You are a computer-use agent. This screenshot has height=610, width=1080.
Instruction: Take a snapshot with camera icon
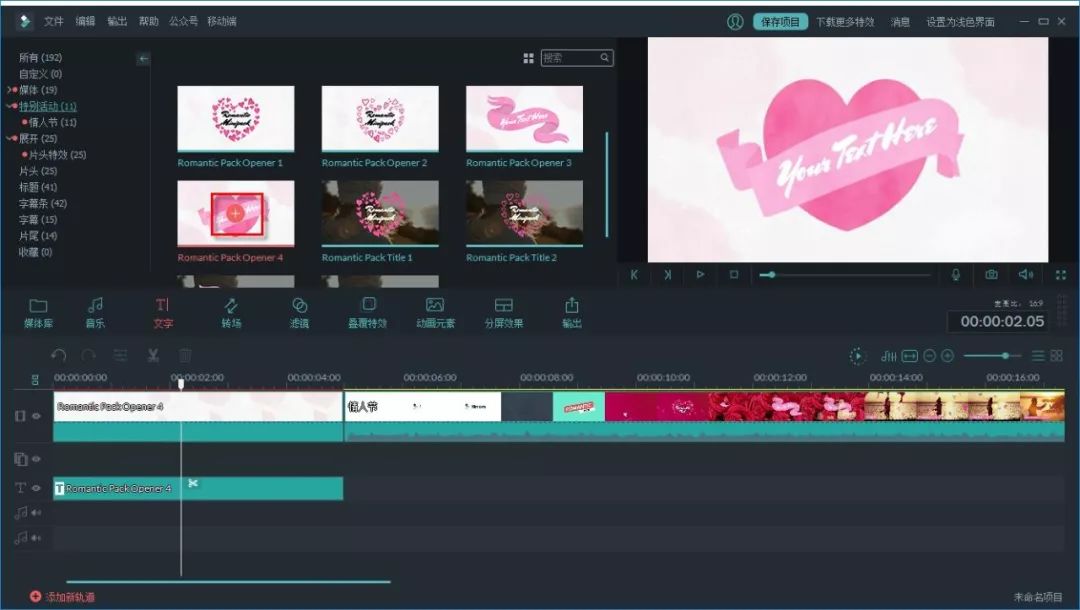pos(991,274)
